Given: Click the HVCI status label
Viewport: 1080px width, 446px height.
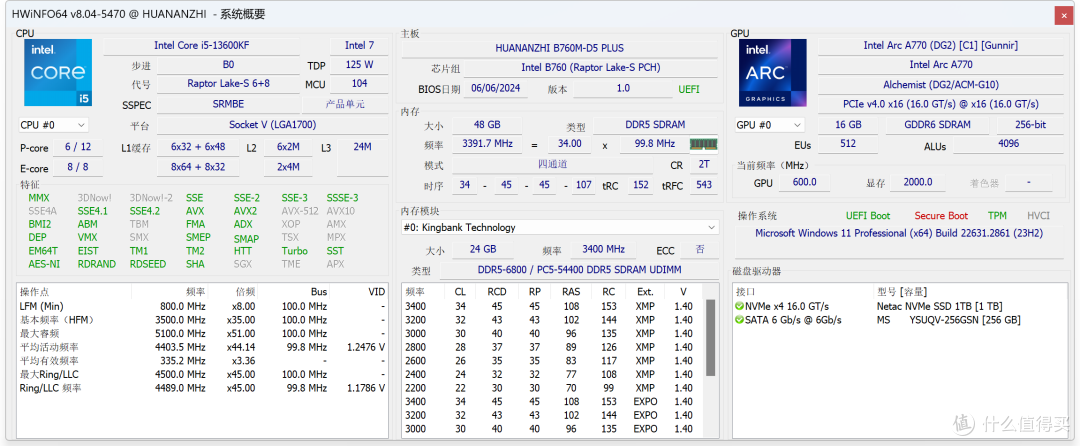Looking at the screenshot, I should [1038, 215].
